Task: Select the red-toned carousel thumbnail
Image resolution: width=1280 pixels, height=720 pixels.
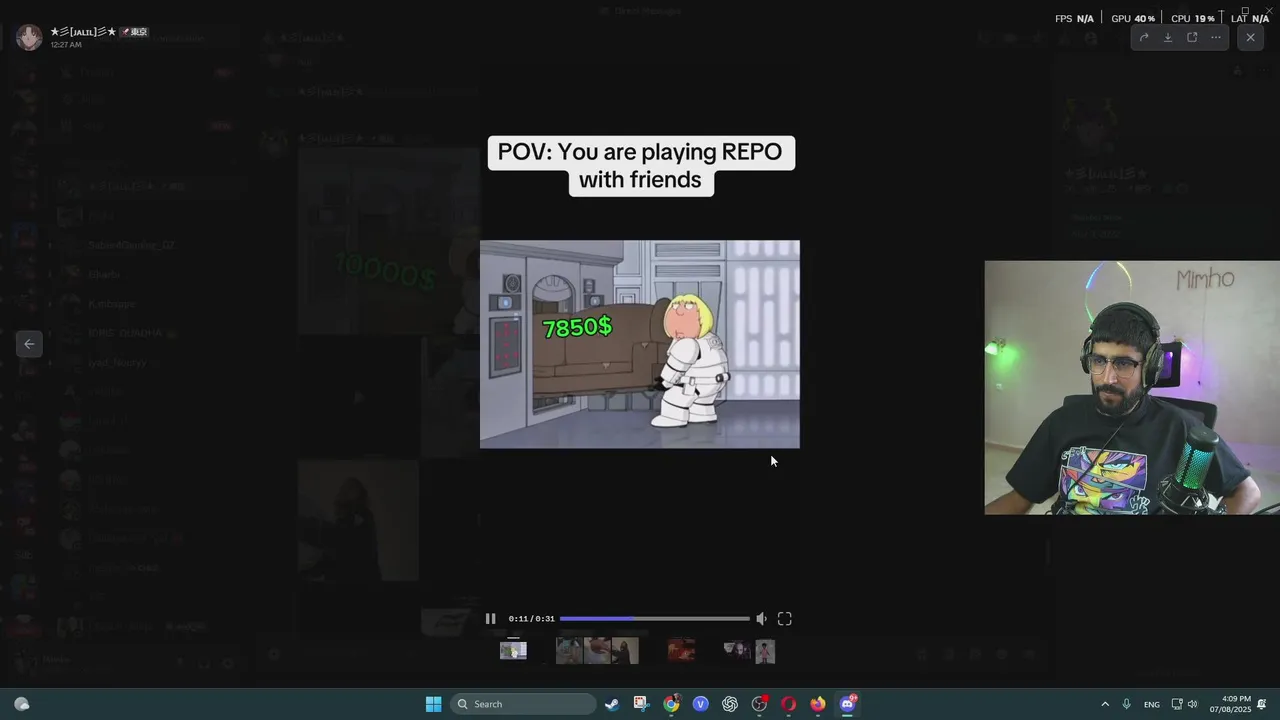Action: tap(681, 651)
